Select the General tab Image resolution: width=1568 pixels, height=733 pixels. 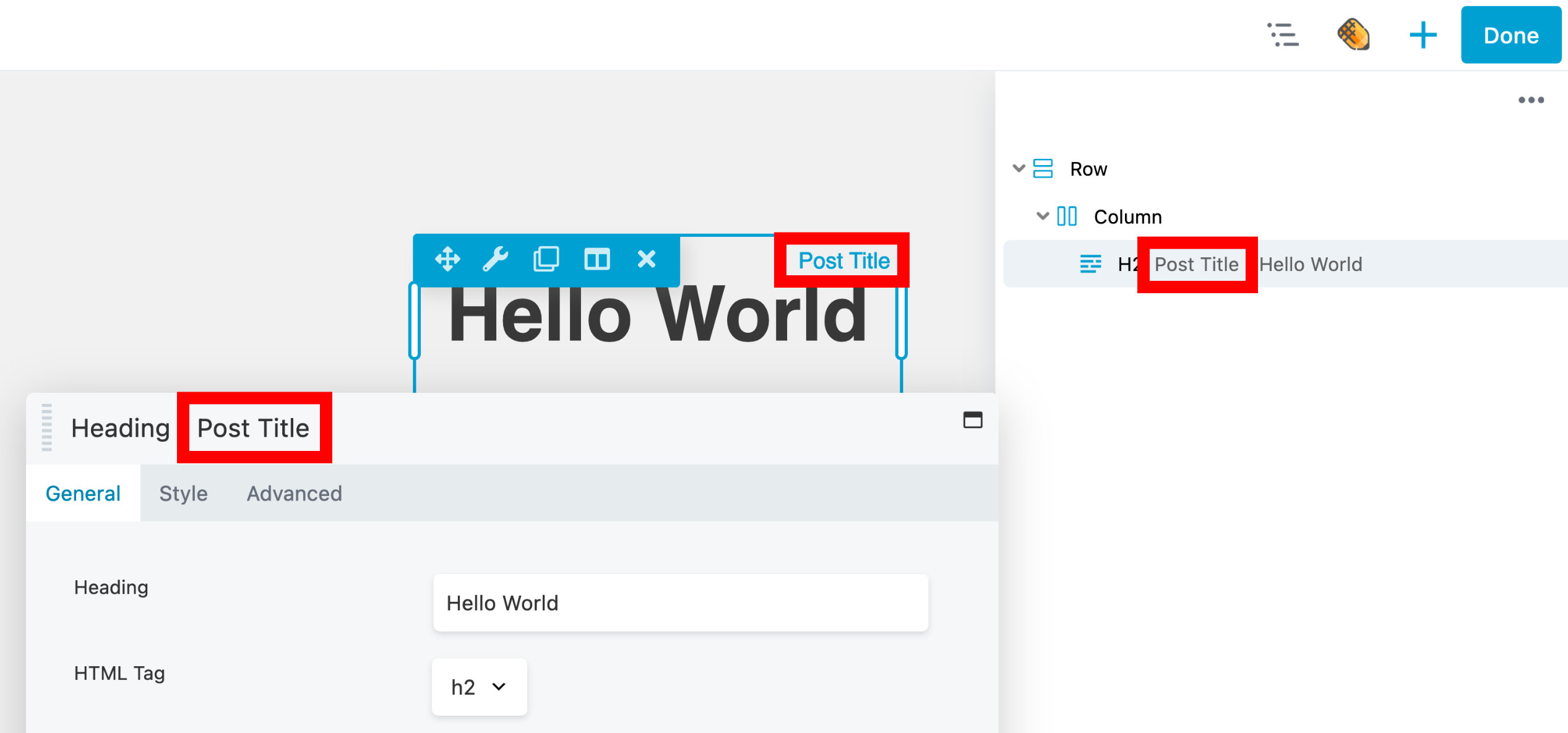pos(83,493)
